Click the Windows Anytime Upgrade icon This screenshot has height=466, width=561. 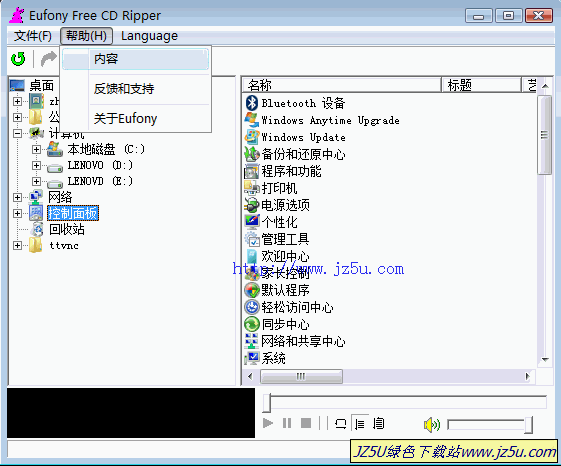[x=252, y=120]
